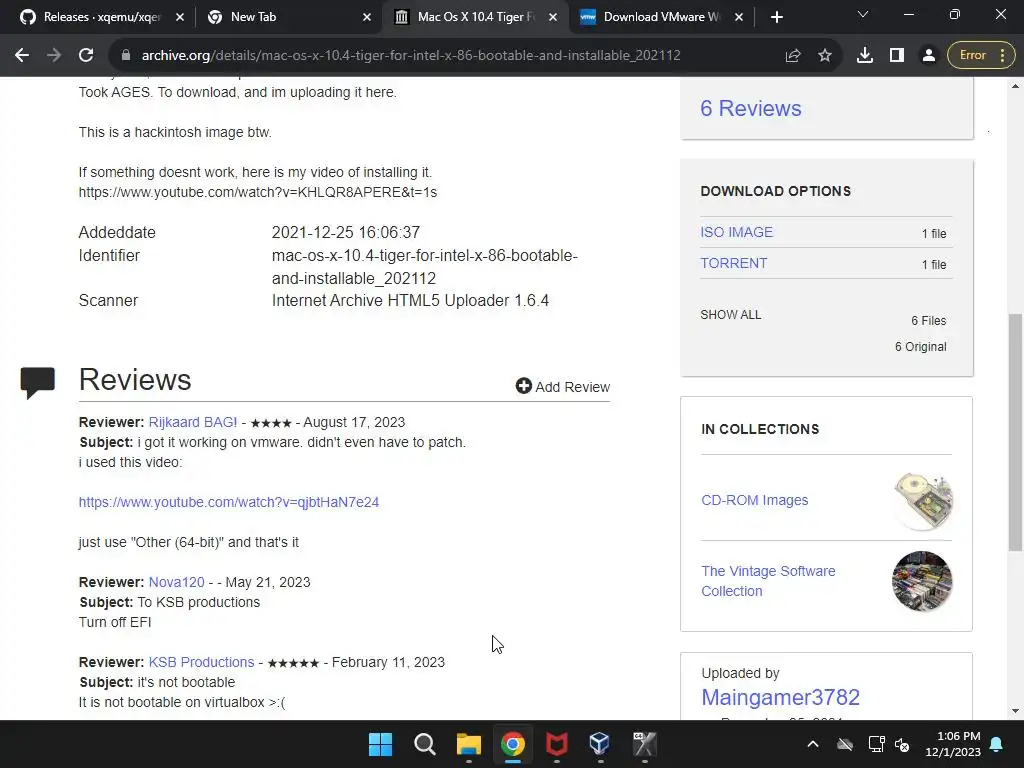Click the scrollbar down arrow
Screen dimensions: 1024x768
[1015, 711]
